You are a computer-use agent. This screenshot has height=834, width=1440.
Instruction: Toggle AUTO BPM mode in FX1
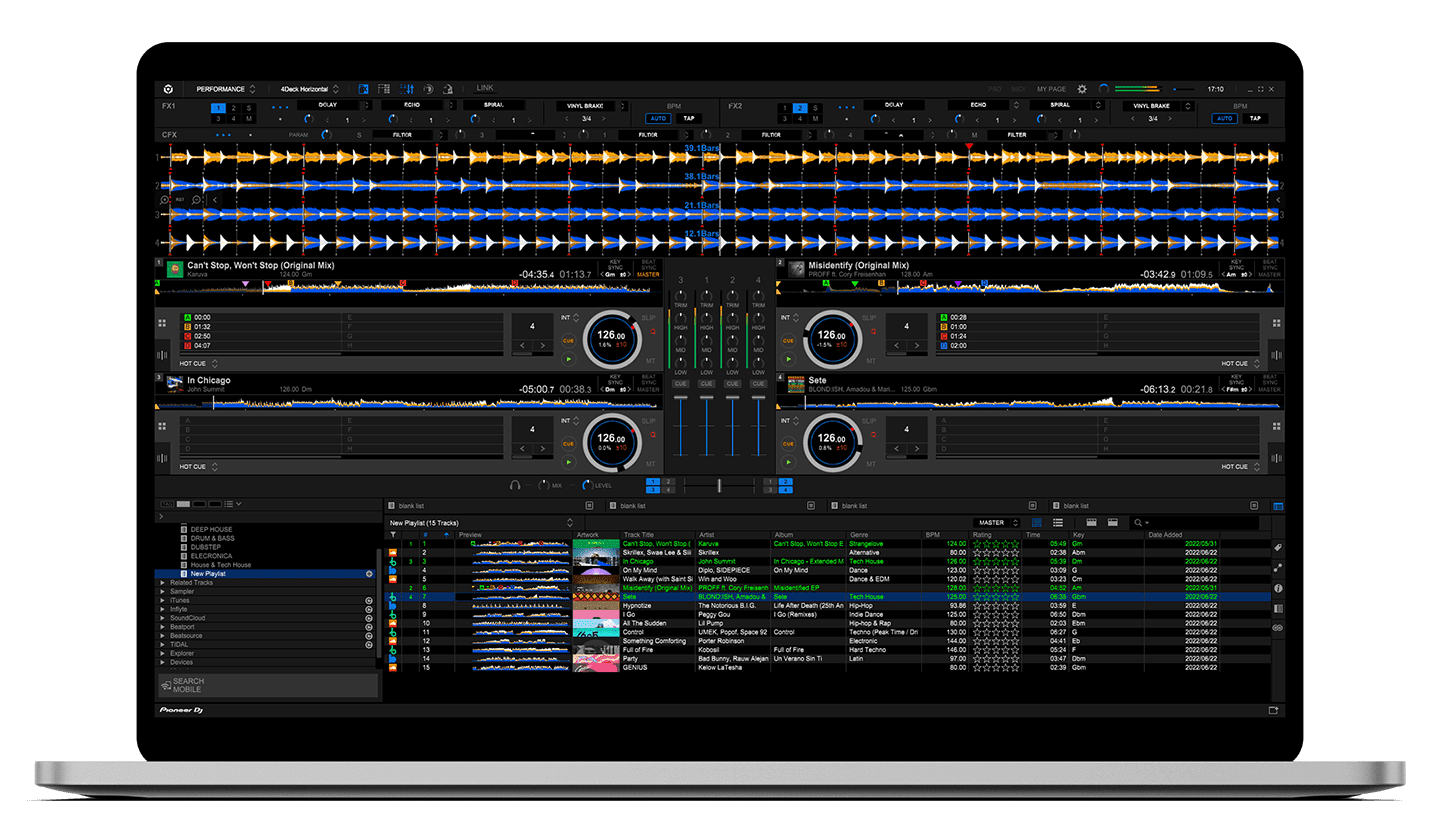[658, 118]
